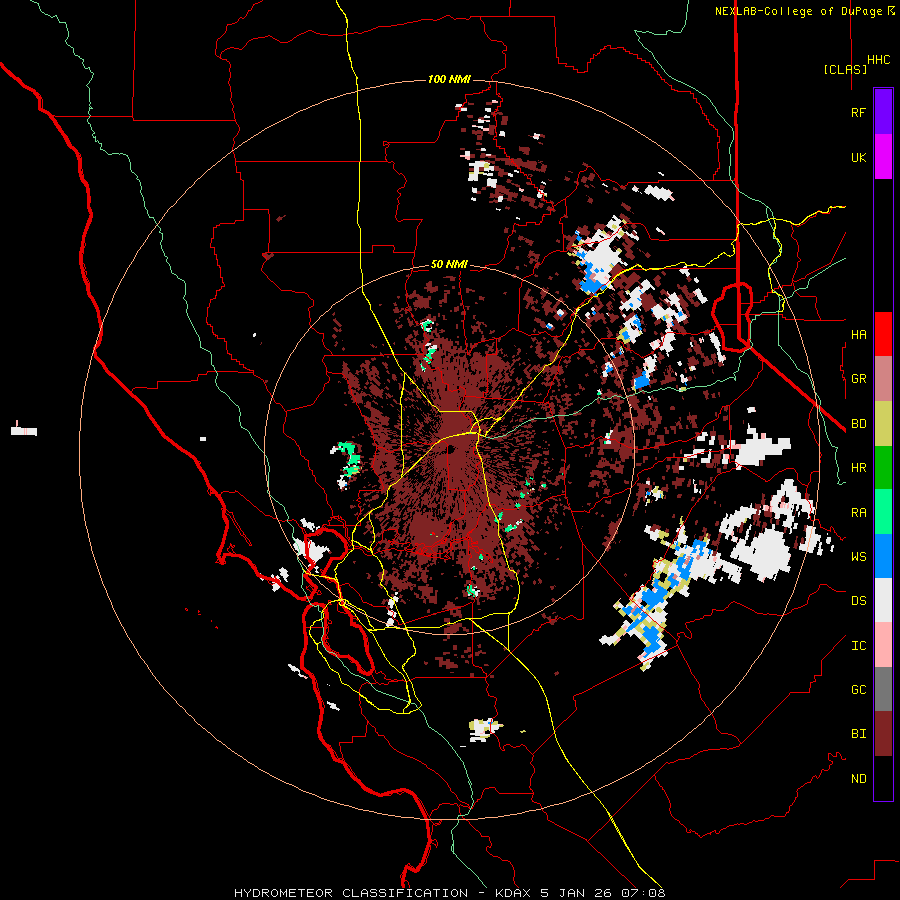Viewport: 900px width, 900px height.
Task: Pick the bright green RA legend swatch
Action: pyautogui.click(x=883, y=512)
